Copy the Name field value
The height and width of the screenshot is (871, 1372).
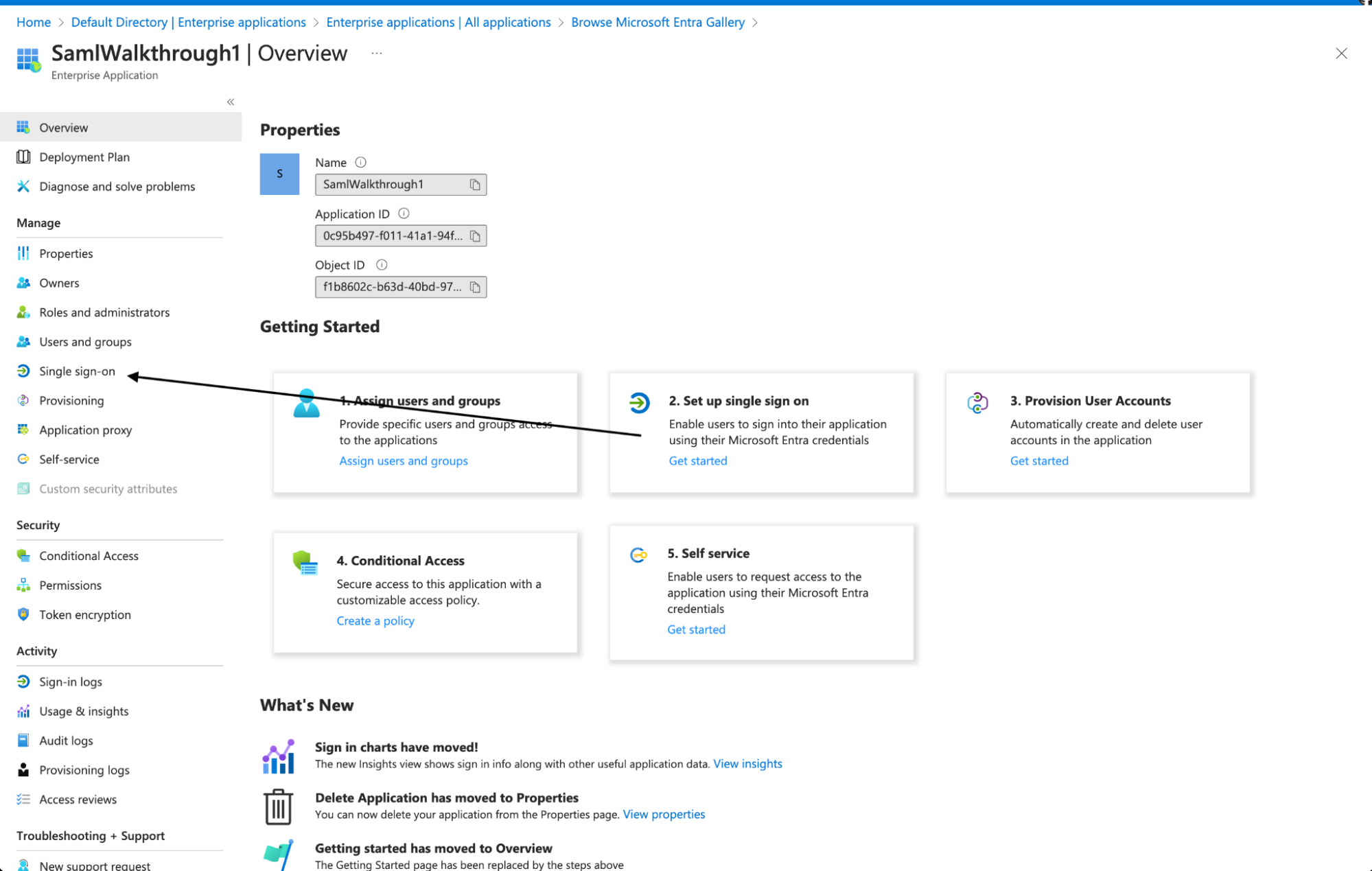[474, 185]
